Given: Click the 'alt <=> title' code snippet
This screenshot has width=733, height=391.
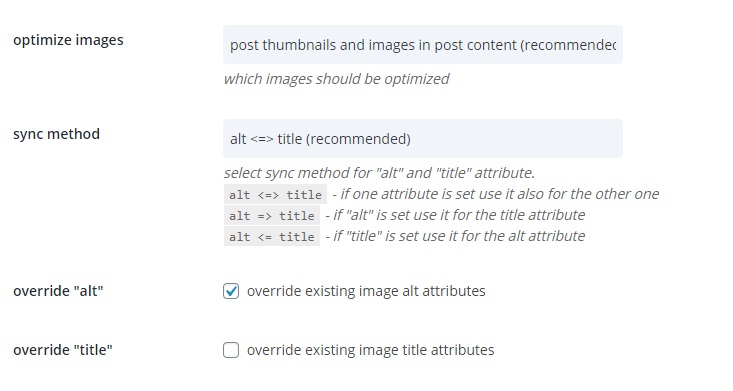Looking at the screenshot, I should pyautogui.click(x=275, y=195).
